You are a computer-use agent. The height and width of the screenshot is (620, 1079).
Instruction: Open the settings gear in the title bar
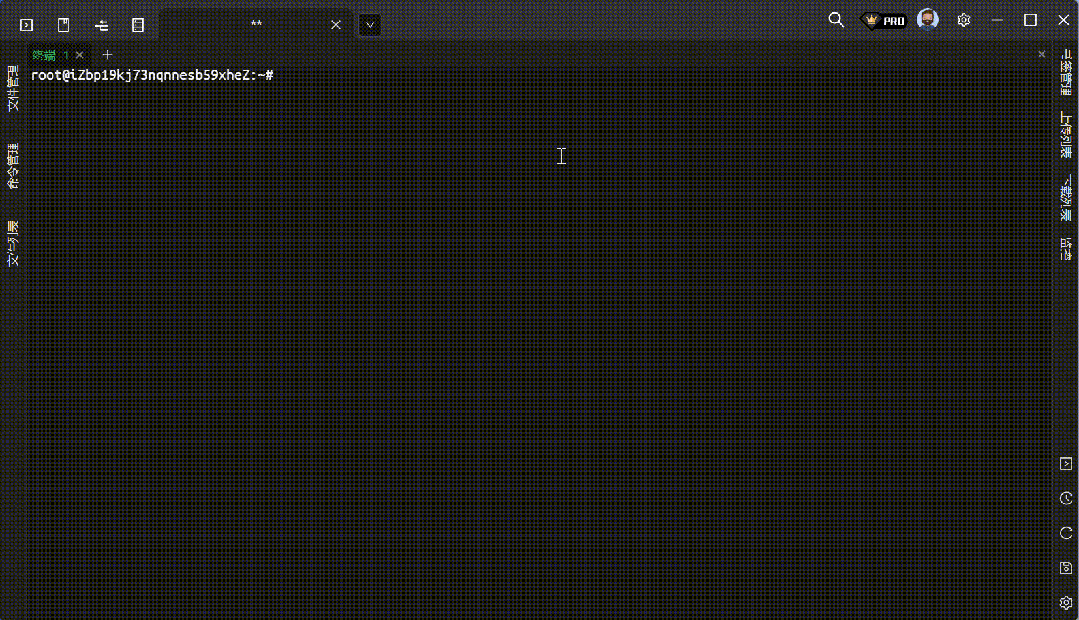tap(963, 19)
